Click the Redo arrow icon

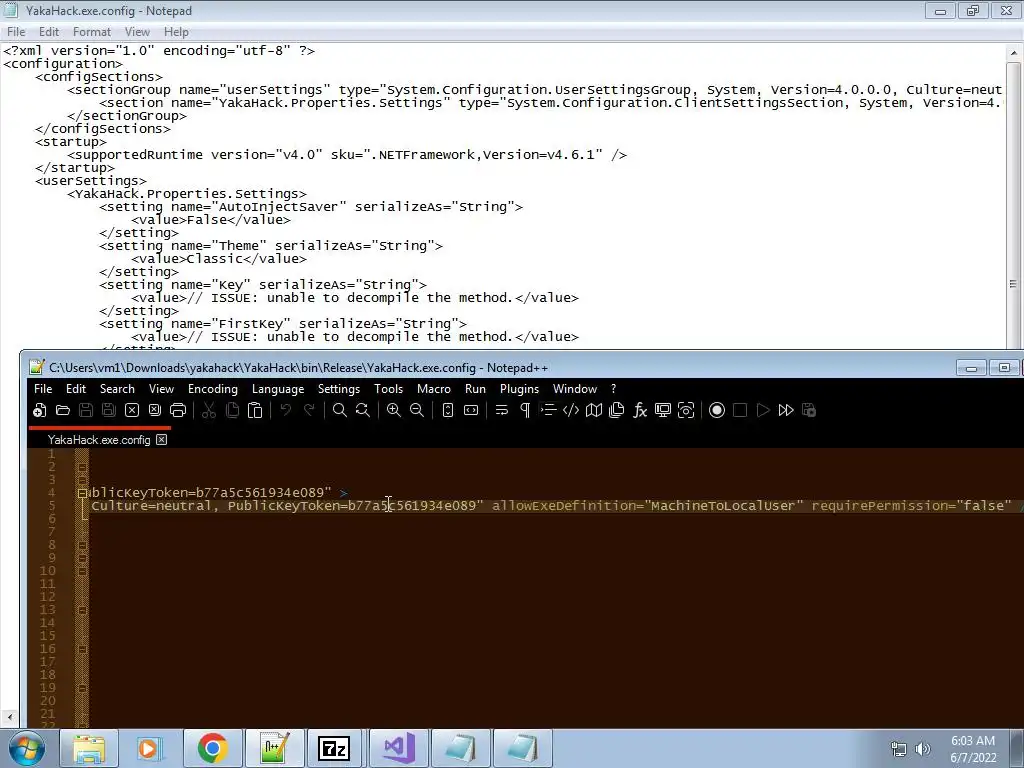(x=309, y=410)
